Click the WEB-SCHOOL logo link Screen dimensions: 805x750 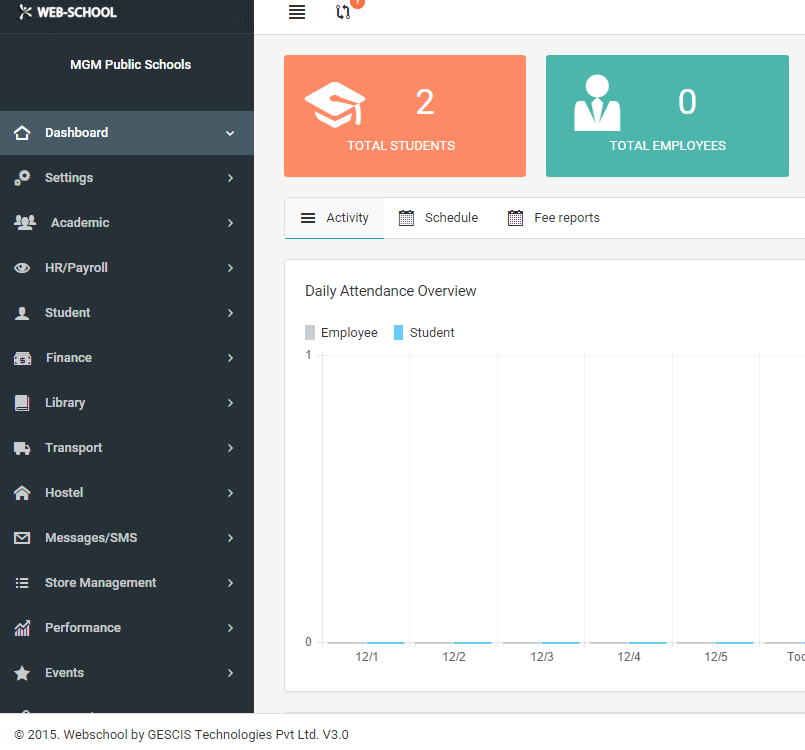(x=68, y=13)
